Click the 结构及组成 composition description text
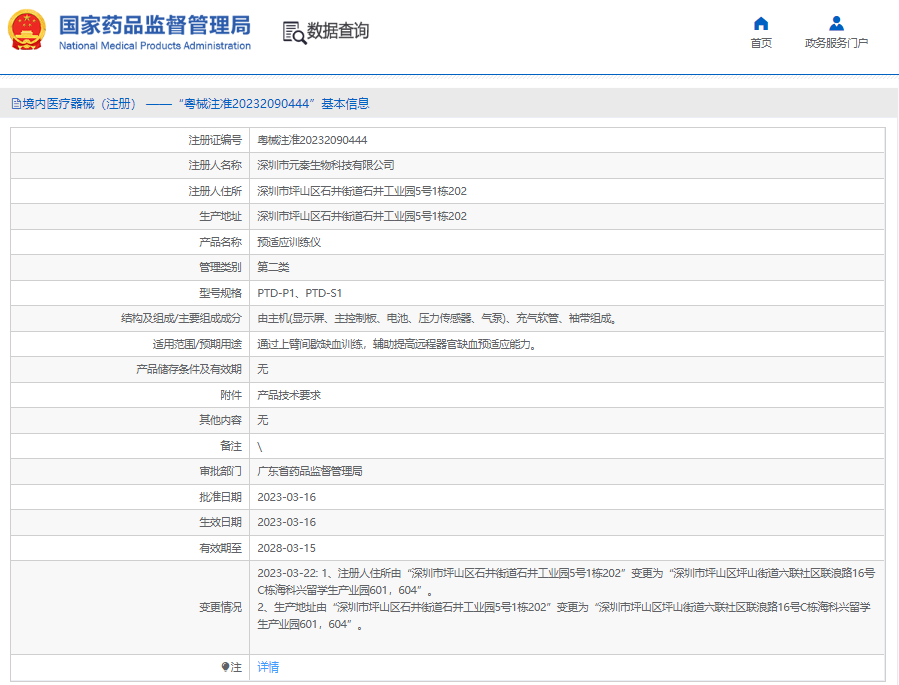 [437, 318]
